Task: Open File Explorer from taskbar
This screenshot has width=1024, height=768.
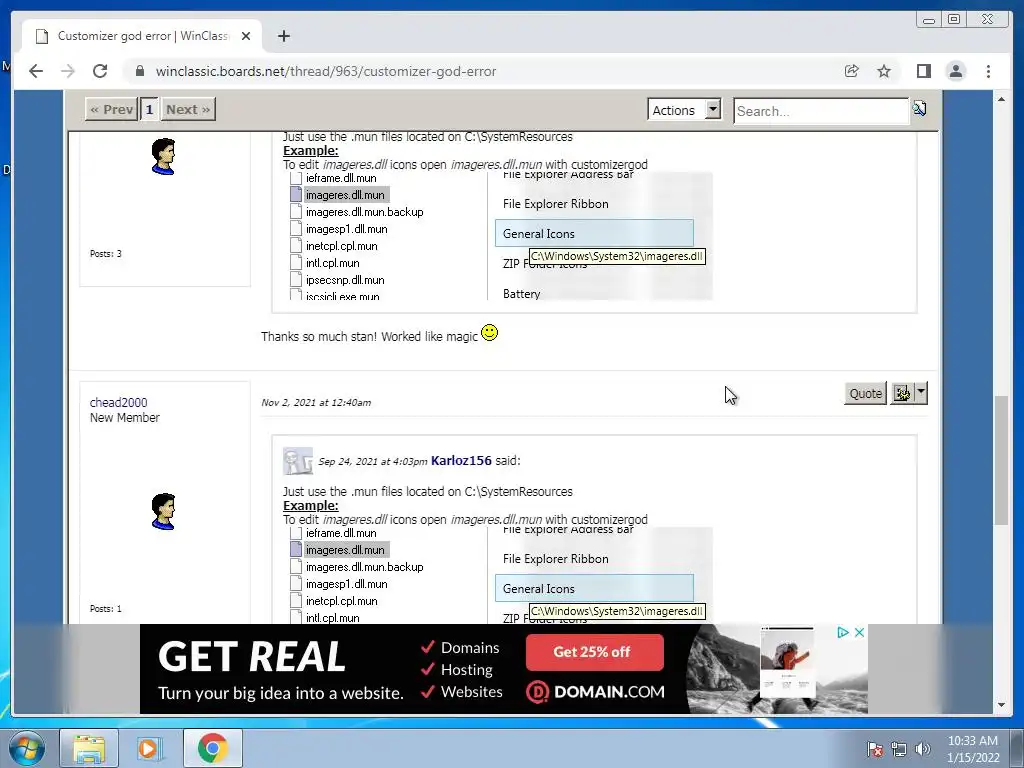Action: [89, 748]
